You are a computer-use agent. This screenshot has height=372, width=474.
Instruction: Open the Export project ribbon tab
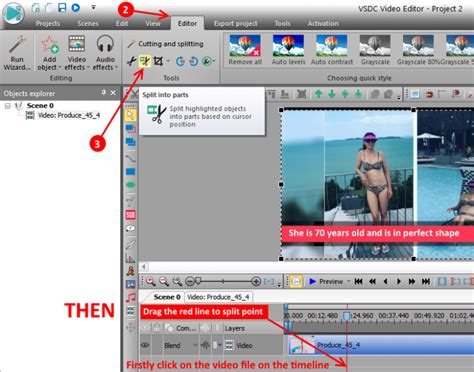coord(236,23)
